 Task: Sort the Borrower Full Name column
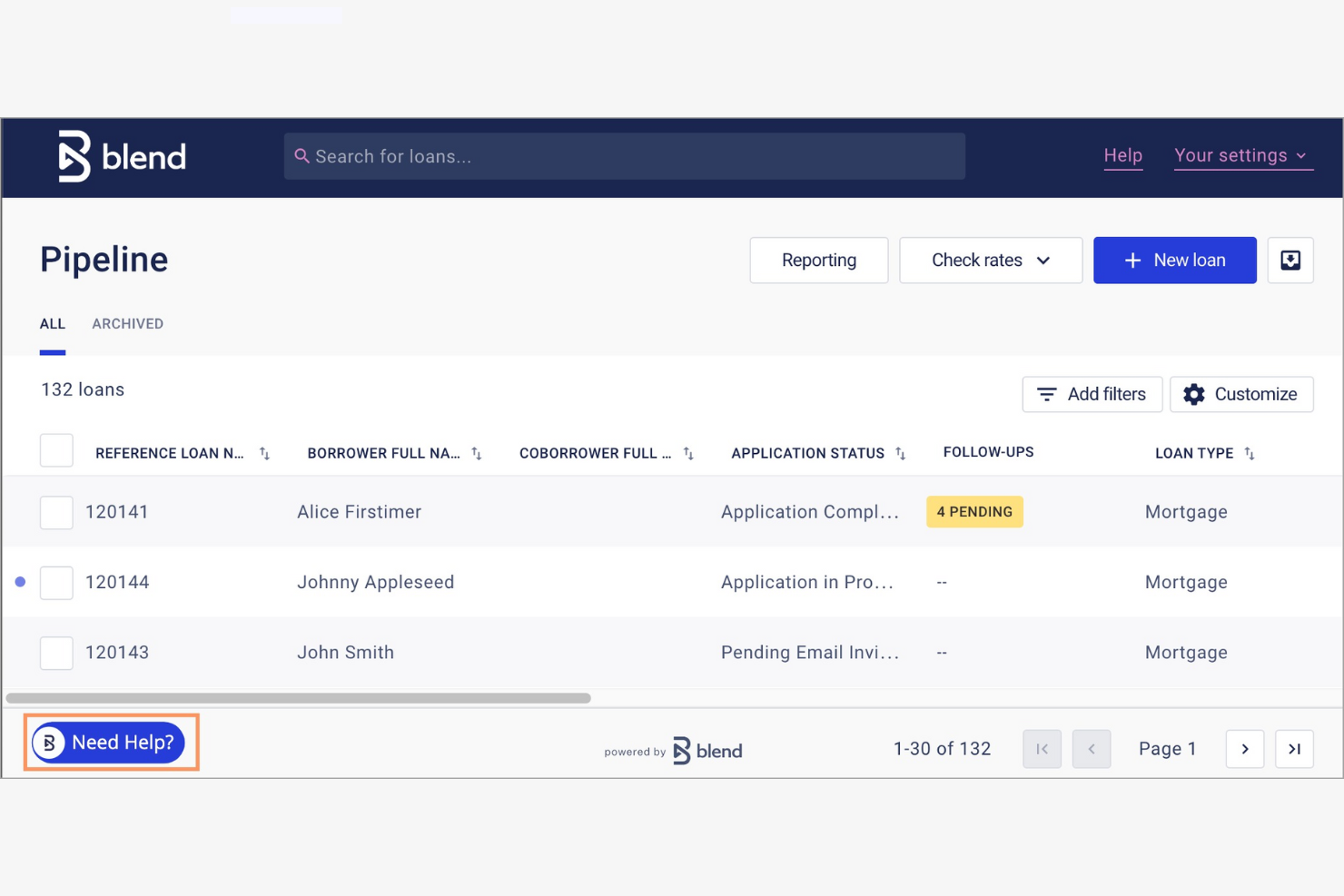click(477, 453)
